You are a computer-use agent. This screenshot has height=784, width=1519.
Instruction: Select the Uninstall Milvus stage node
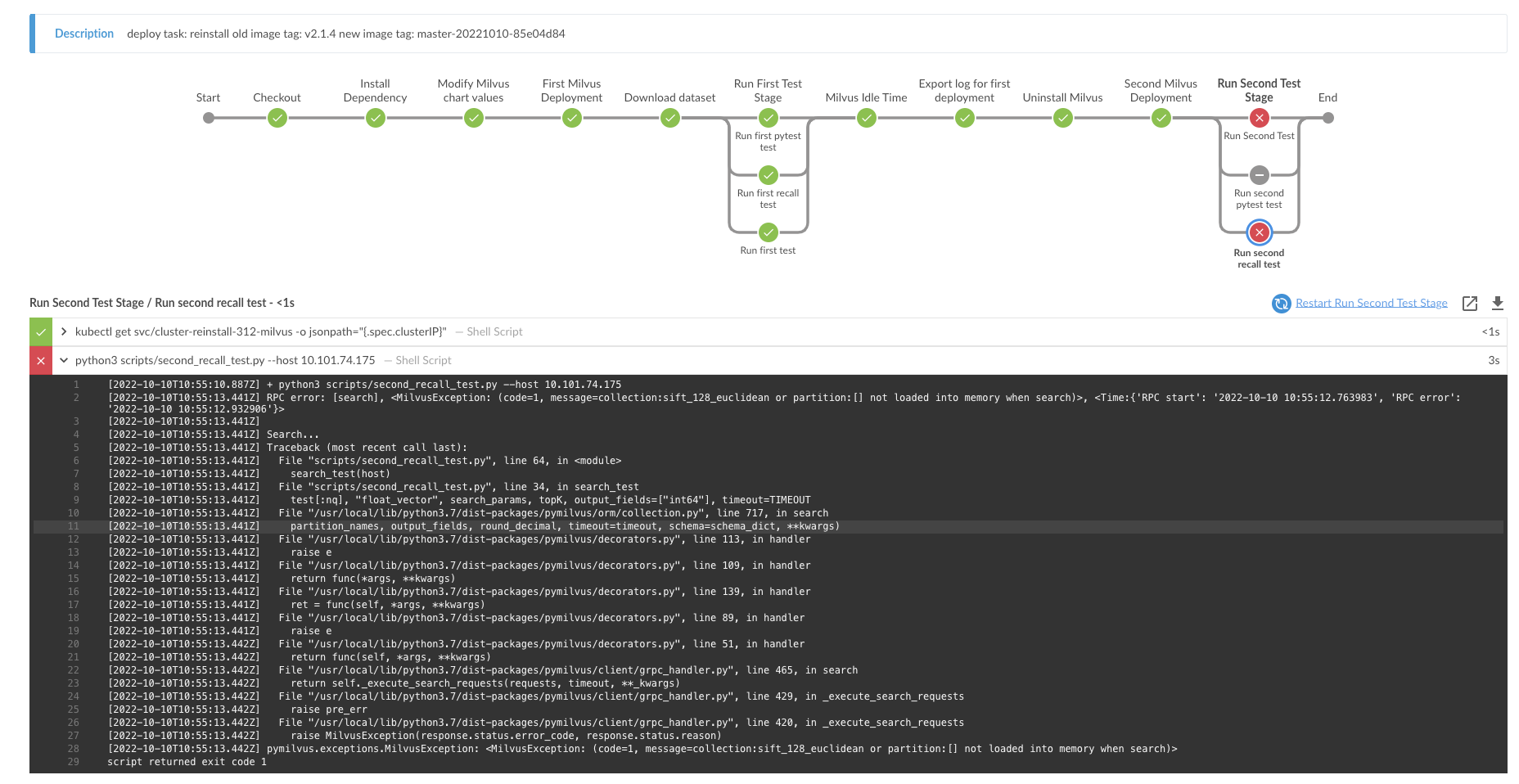pyautogui.click(x=1061, y=118)
